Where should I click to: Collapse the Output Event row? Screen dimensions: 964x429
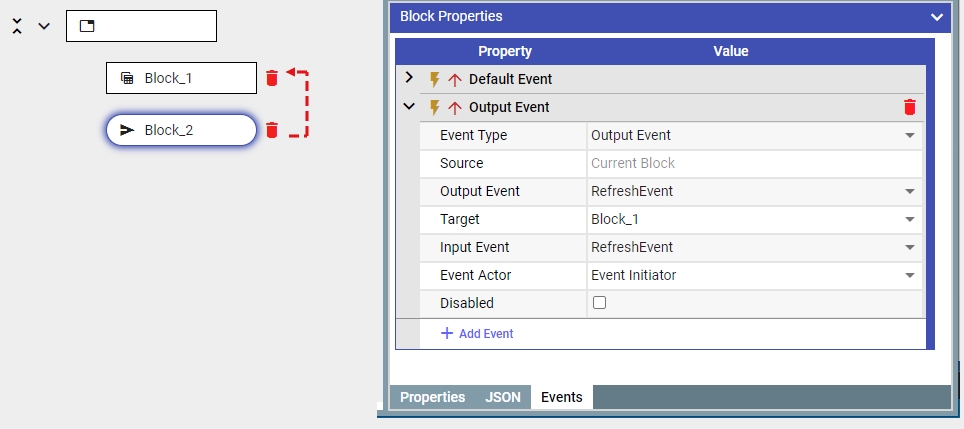[408, 107]
